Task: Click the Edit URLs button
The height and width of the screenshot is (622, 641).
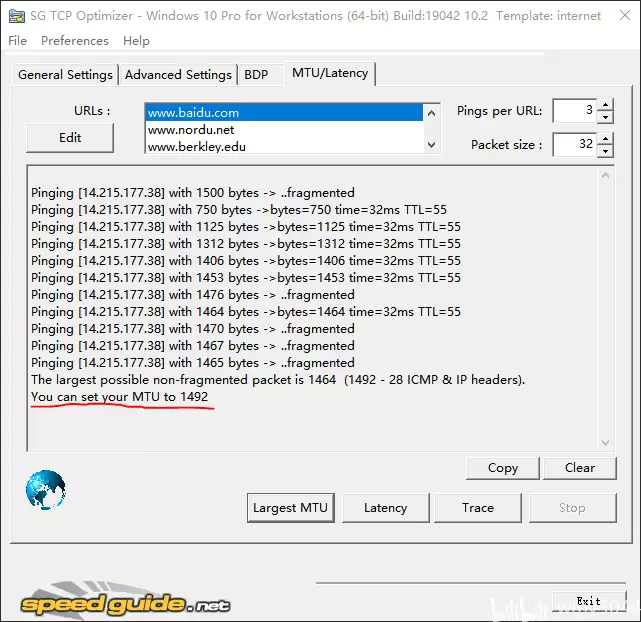Action: pyautogui.click(x=70, y=138)
